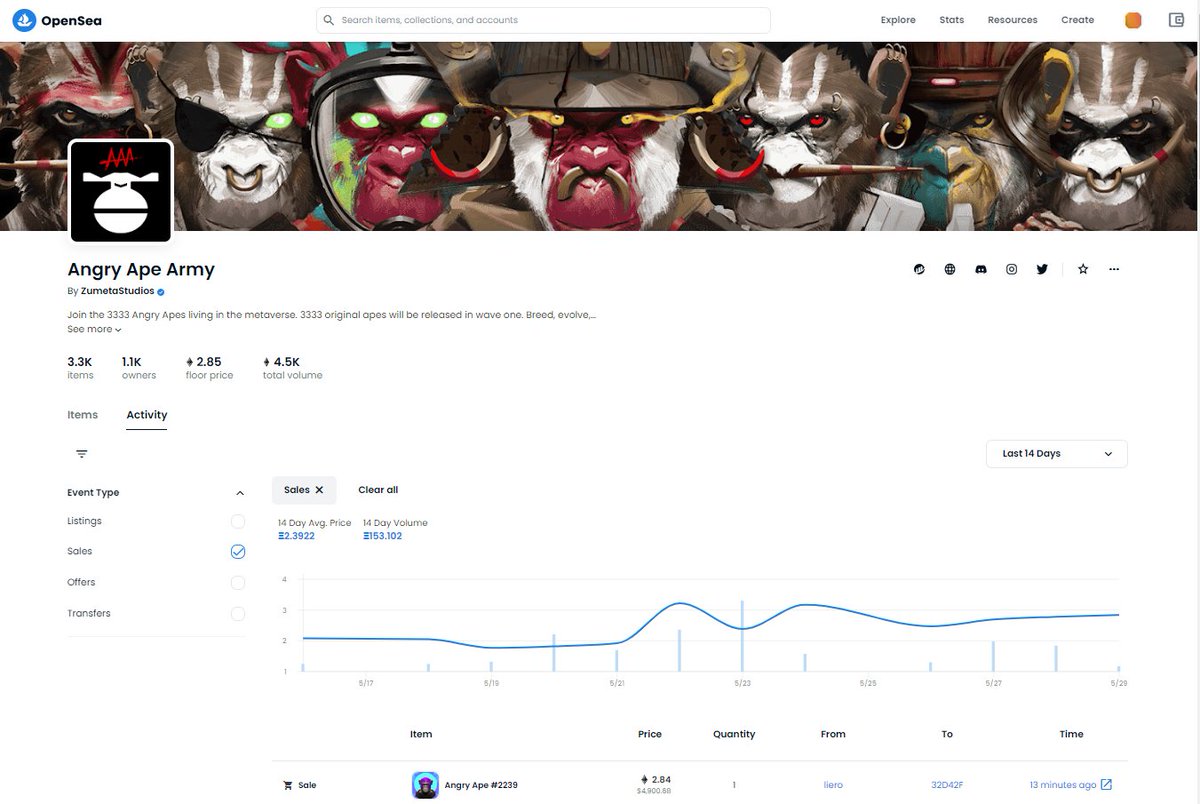Enable the Listings event filter

click(238, 521)
